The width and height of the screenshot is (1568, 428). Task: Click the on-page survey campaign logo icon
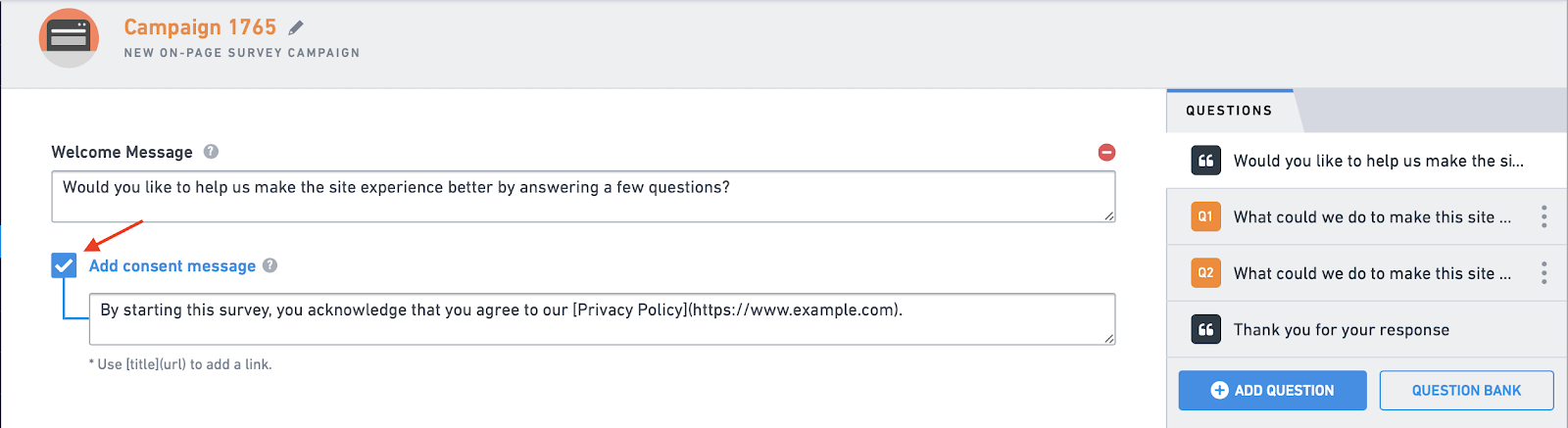[69, 38]
